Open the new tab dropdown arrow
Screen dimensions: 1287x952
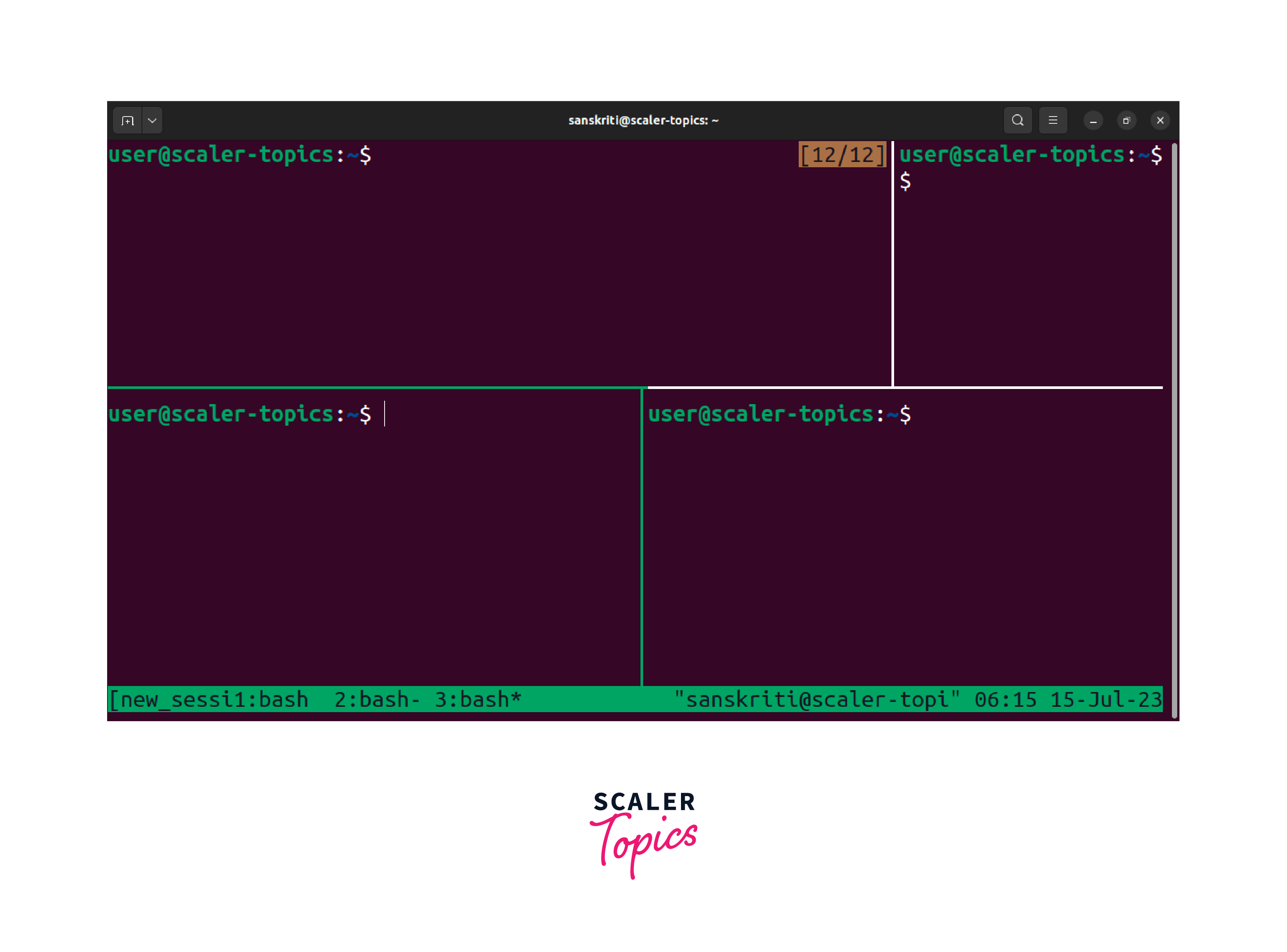tap(152, 120)
